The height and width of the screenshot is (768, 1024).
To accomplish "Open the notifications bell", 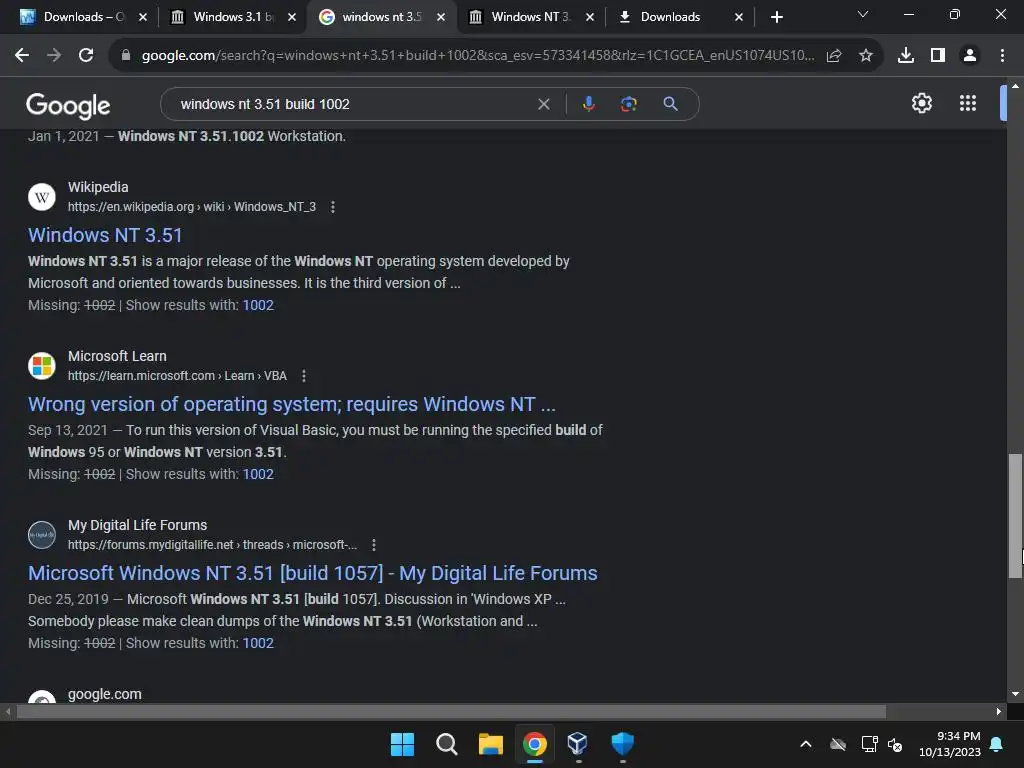I will (997, 744).
